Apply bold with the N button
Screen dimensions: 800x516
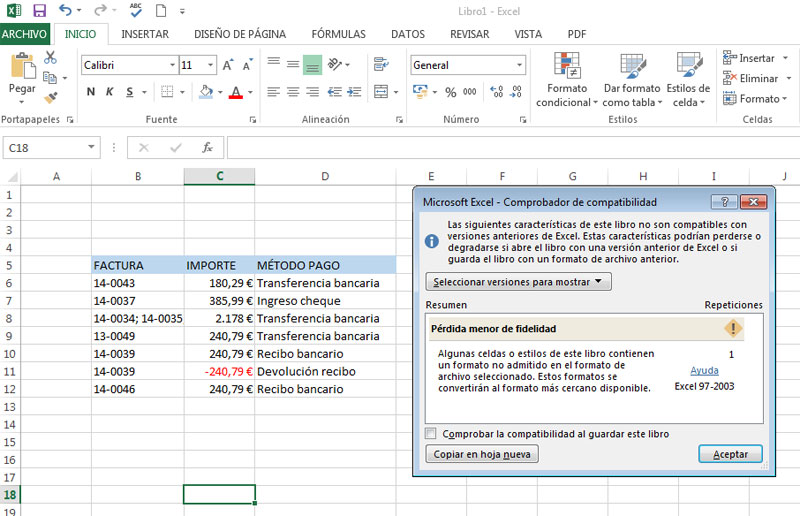pos(91,92)
